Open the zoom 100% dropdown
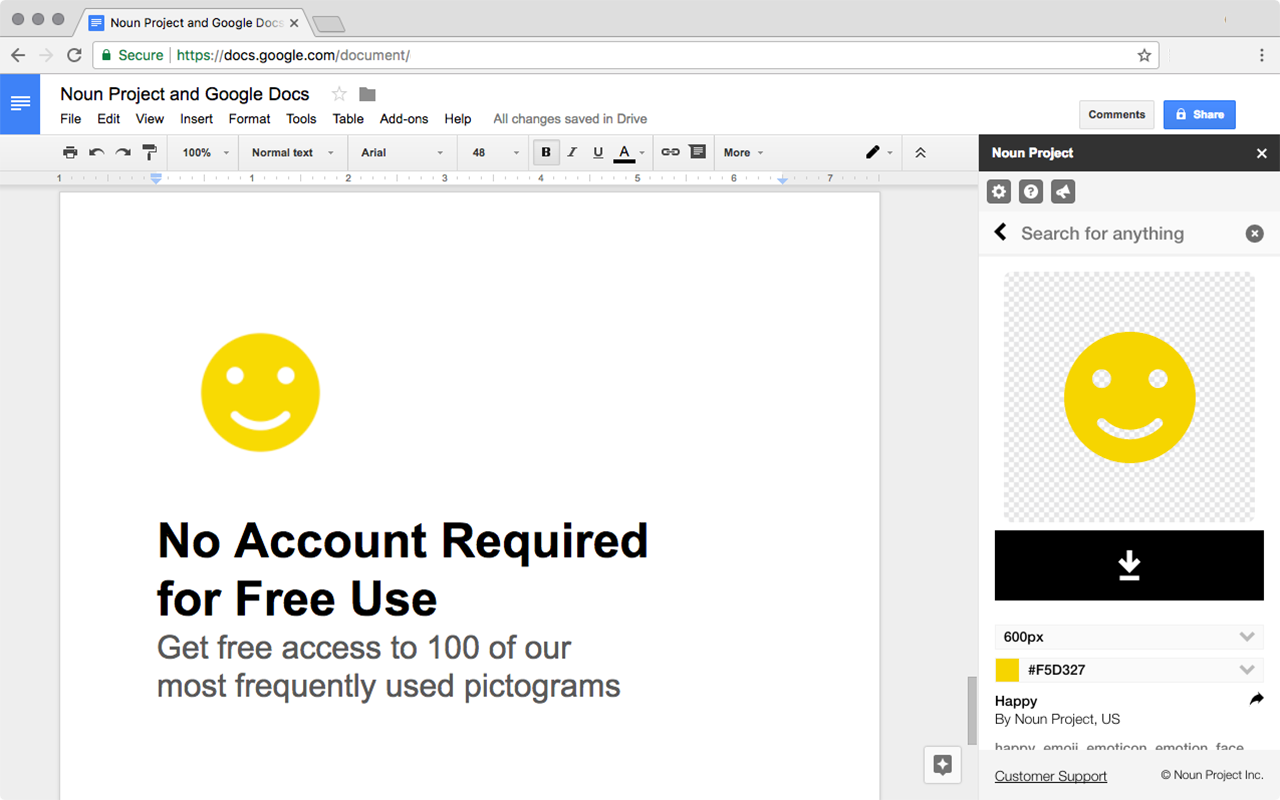Viewport: 1280px width, 800px height. (x=206, y=152)
